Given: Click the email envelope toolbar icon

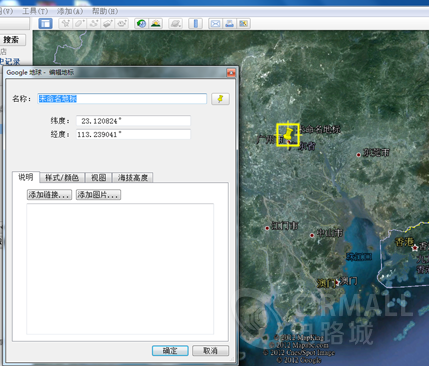Looking at the screenshot, I should tap(215, 24).
